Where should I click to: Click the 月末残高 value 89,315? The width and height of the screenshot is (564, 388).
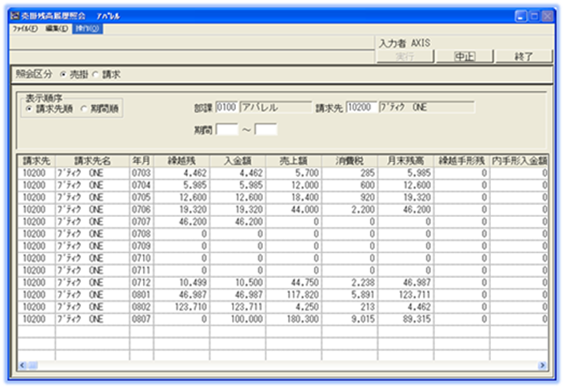click(406, 319)
